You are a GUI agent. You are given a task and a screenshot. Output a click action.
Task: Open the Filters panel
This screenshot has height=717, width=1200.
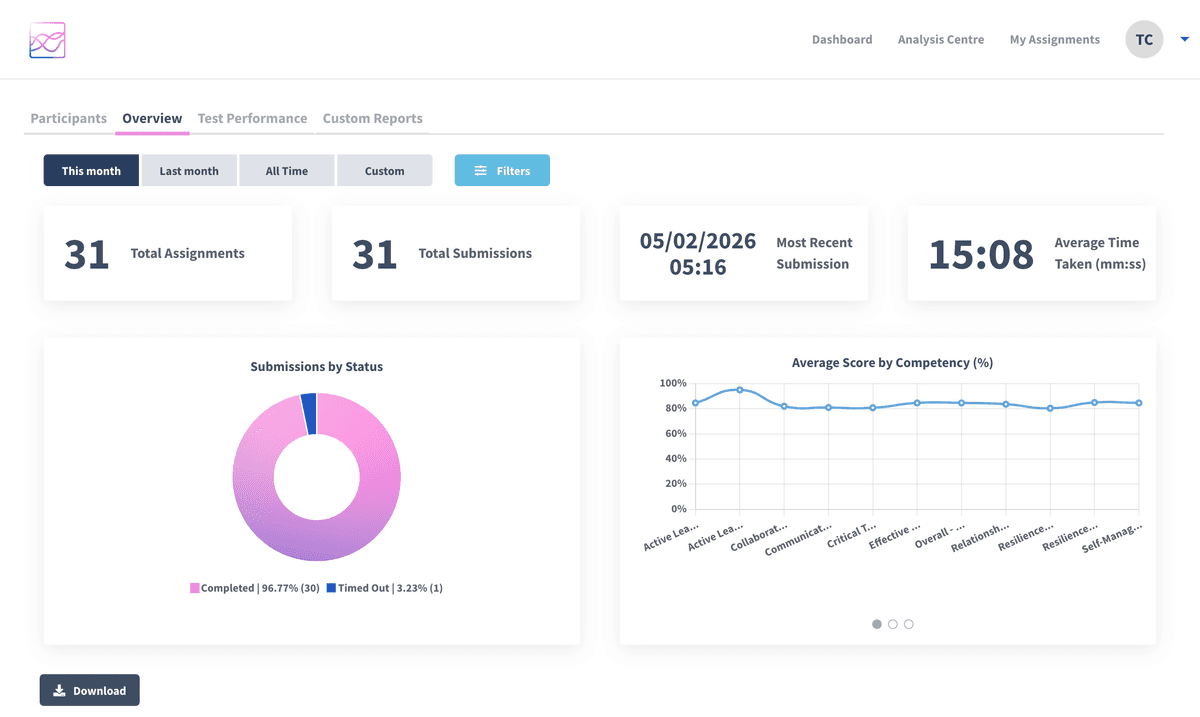(x=502, y=170)
